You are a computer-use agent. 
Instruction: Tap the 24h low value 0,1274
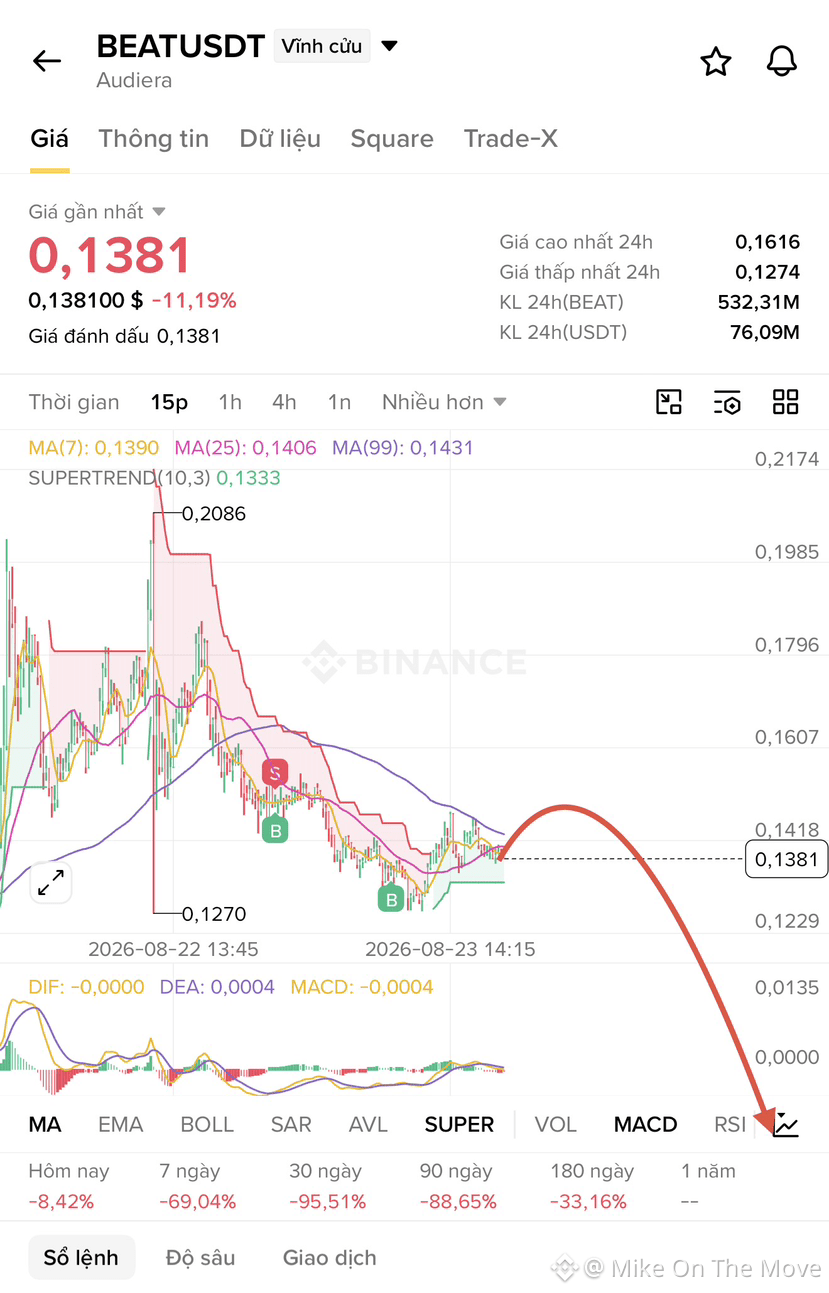coord(768,272)
